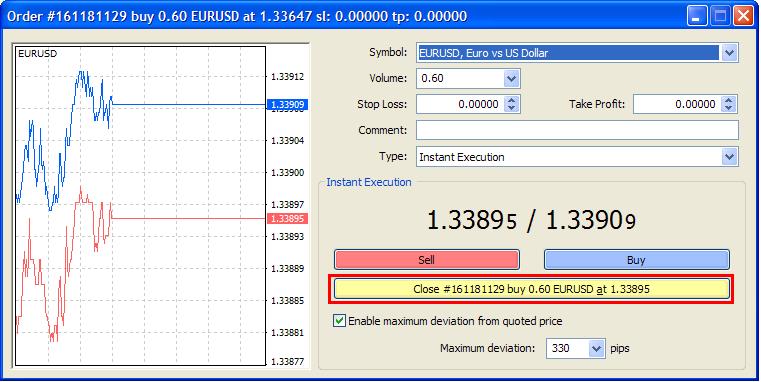Close the order window
Screen dimensions: 761x382
click(744, 16)
